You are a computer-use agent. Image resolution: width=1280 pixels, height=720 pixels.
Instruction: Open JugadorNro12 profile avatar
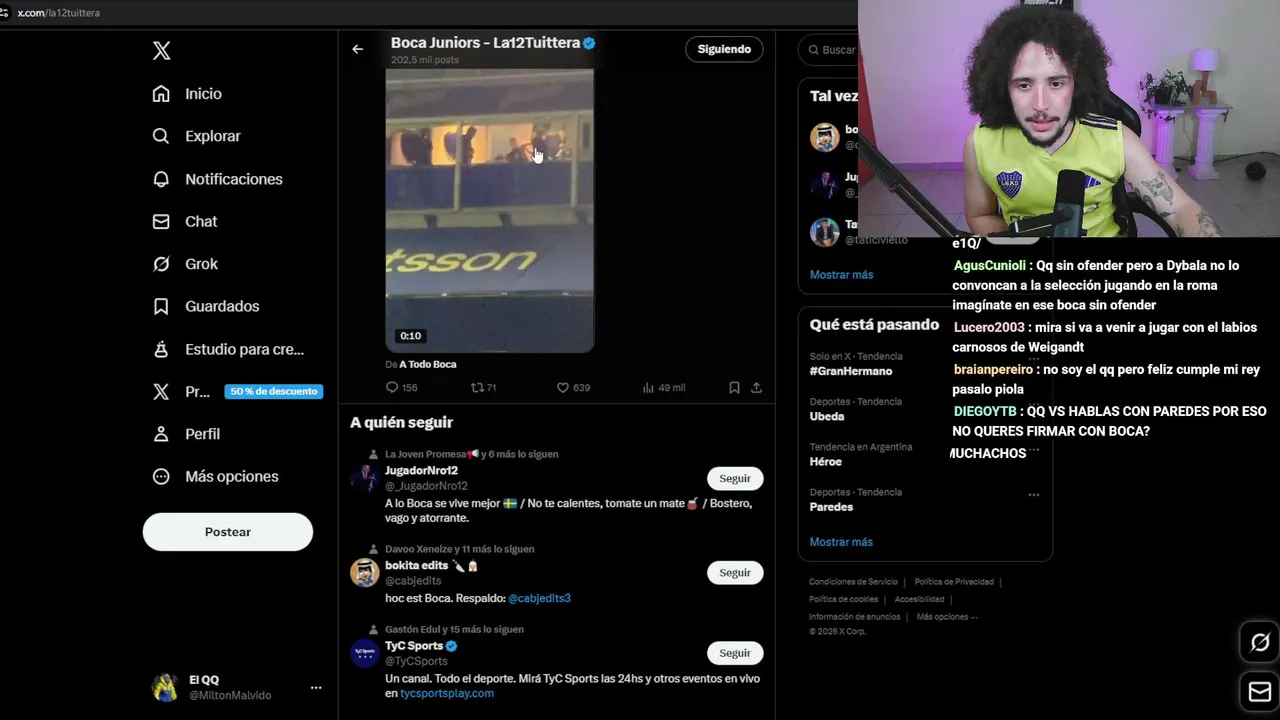364,478
